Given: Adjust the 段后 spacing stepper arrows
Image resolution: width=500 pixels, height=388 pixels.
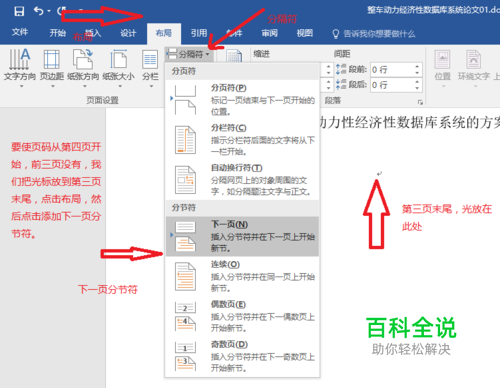Looking at the screenshot, I should click(417, 85).
